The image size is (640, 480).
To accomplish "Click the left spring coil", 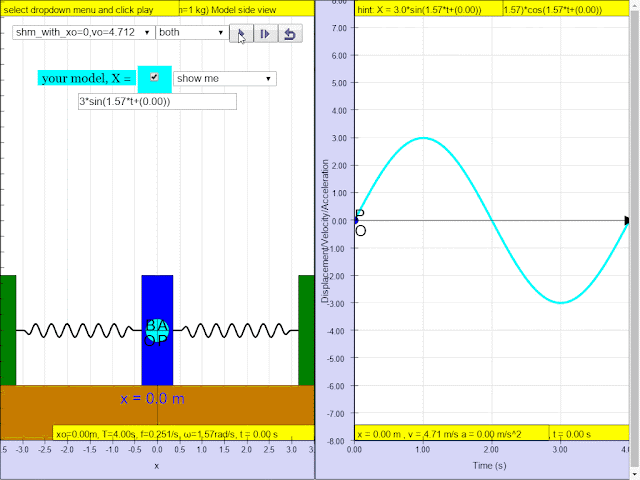I will (79, 331).
